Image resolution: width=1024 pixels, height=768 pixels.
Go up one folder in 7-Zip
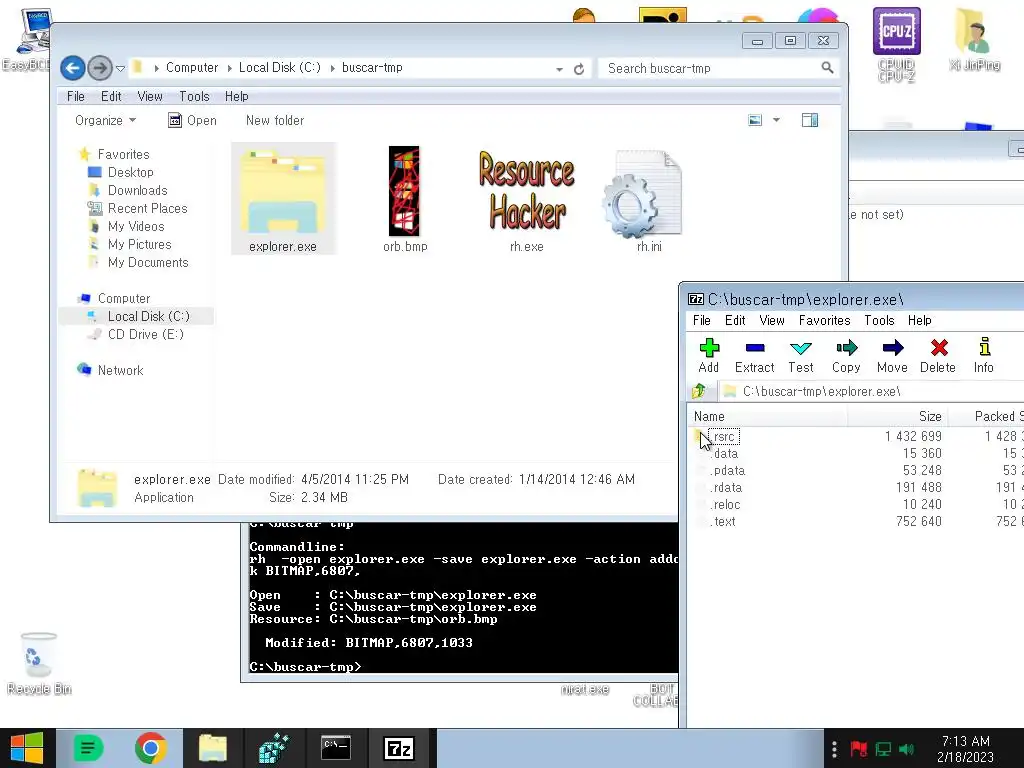(699, 391)
